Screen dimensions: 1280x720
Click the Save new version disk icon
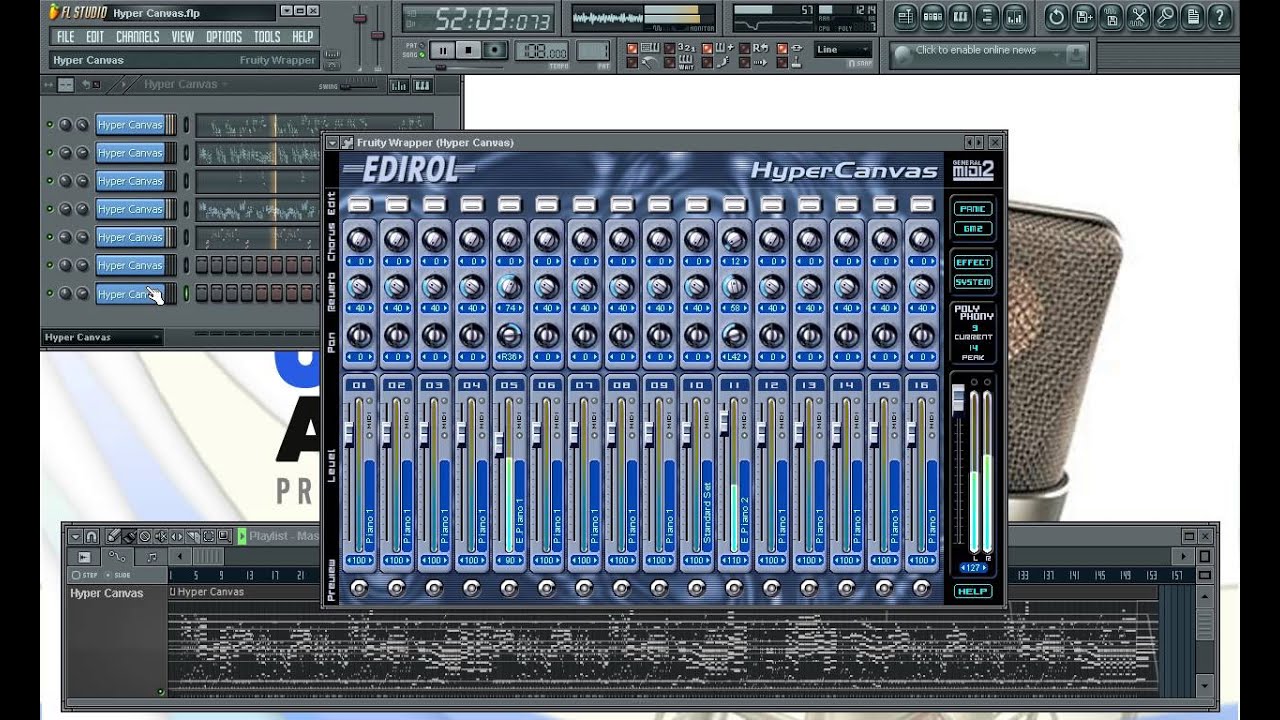coord(1084,16)
